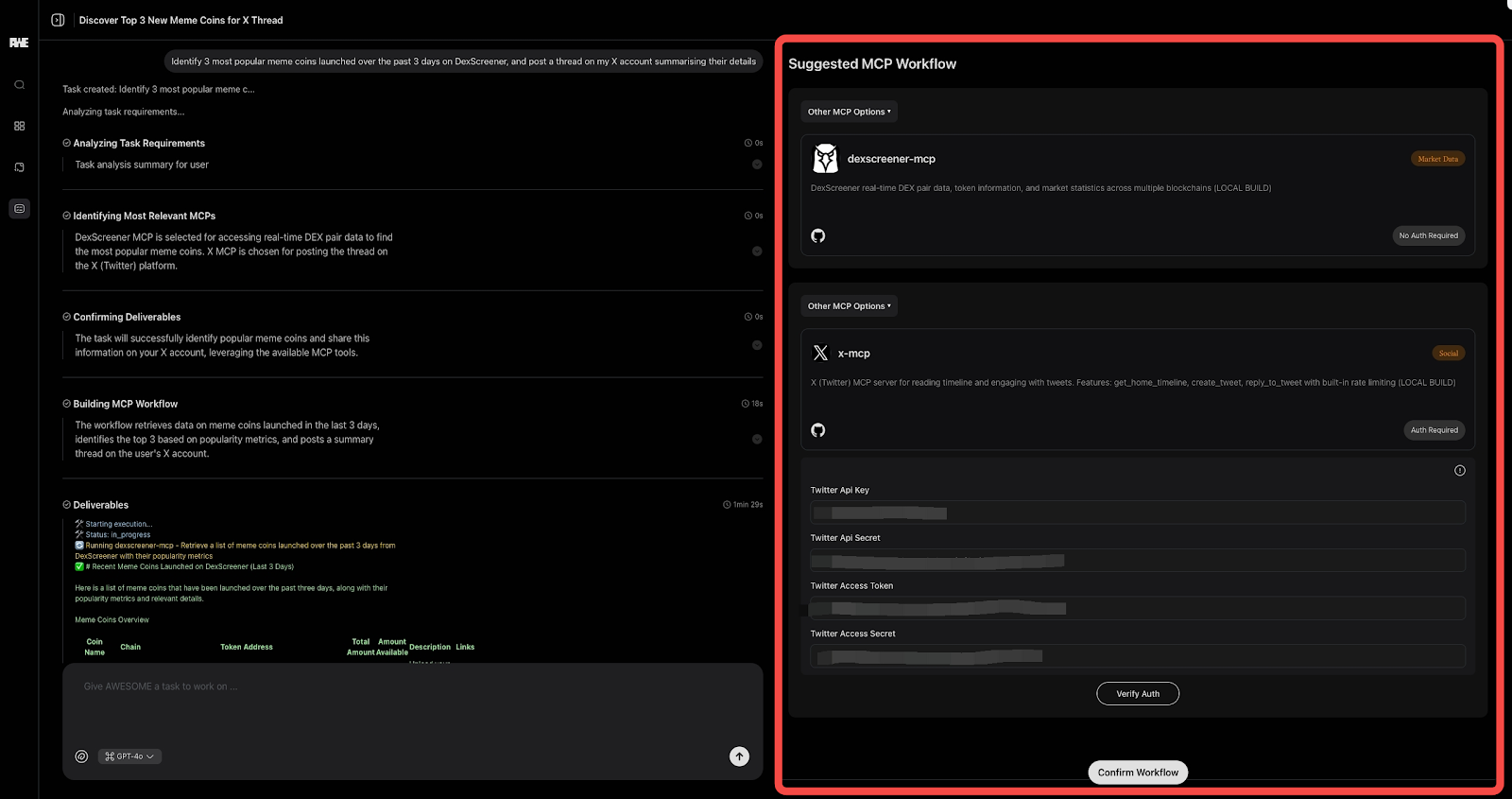
Task: Open the x-mcp GitHub link icon
Action: pos(818,430)
